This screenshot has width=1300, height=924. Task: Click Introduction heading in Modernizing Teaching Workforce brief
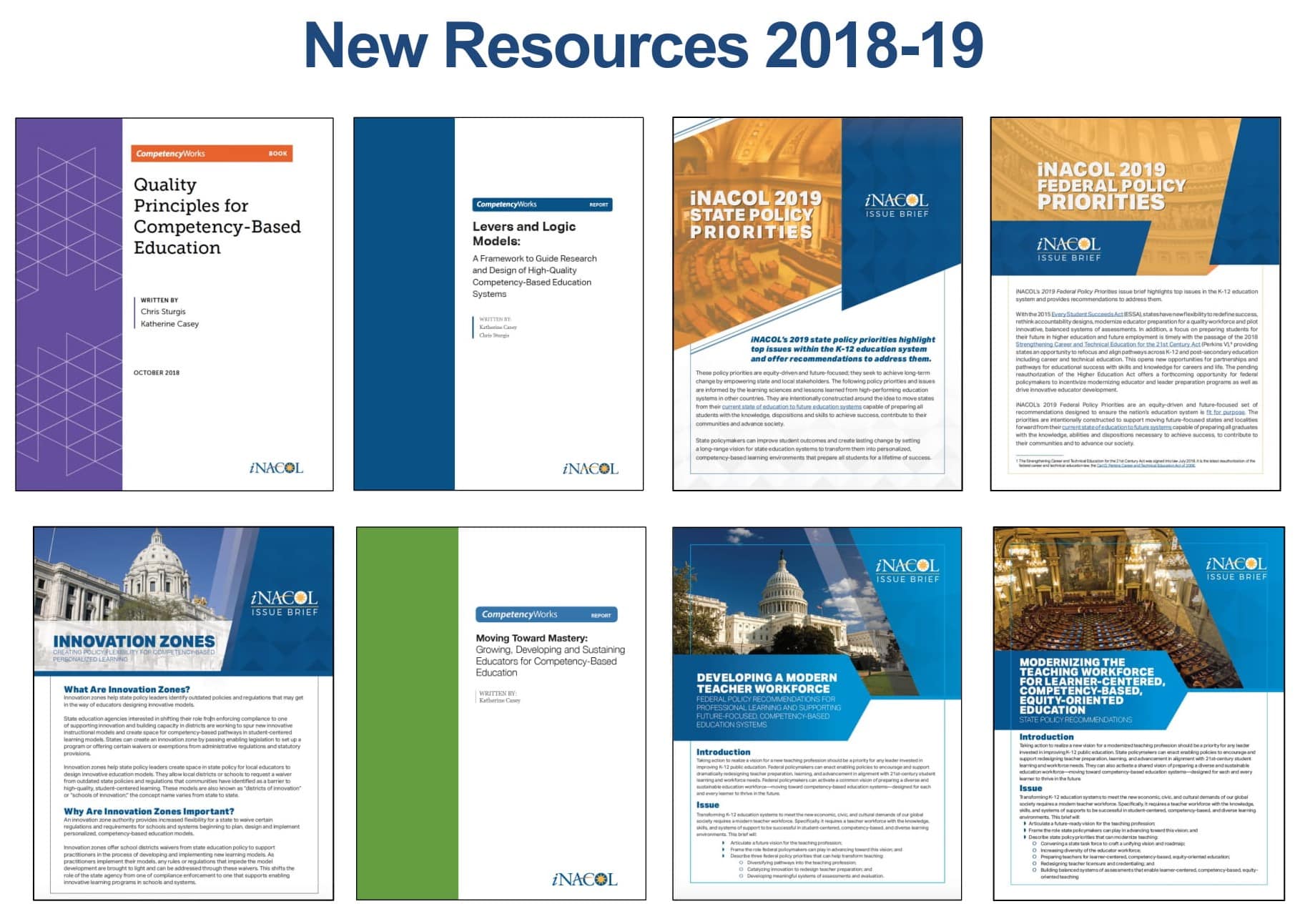coord(1046,737)
